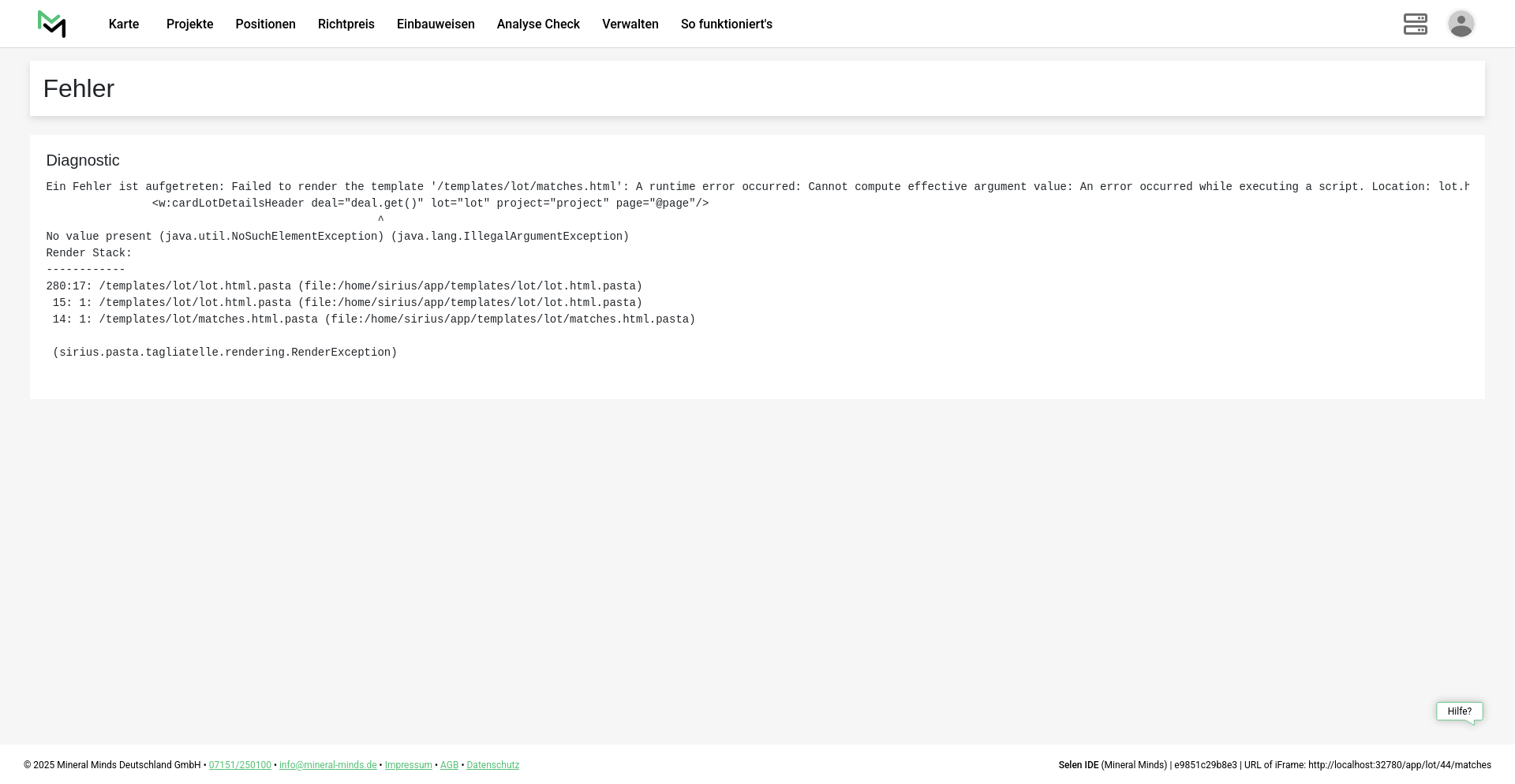The width and height of the screenshot is (1515, 784).
Task: Open the AGB footer link
Action: coord(449,765)
